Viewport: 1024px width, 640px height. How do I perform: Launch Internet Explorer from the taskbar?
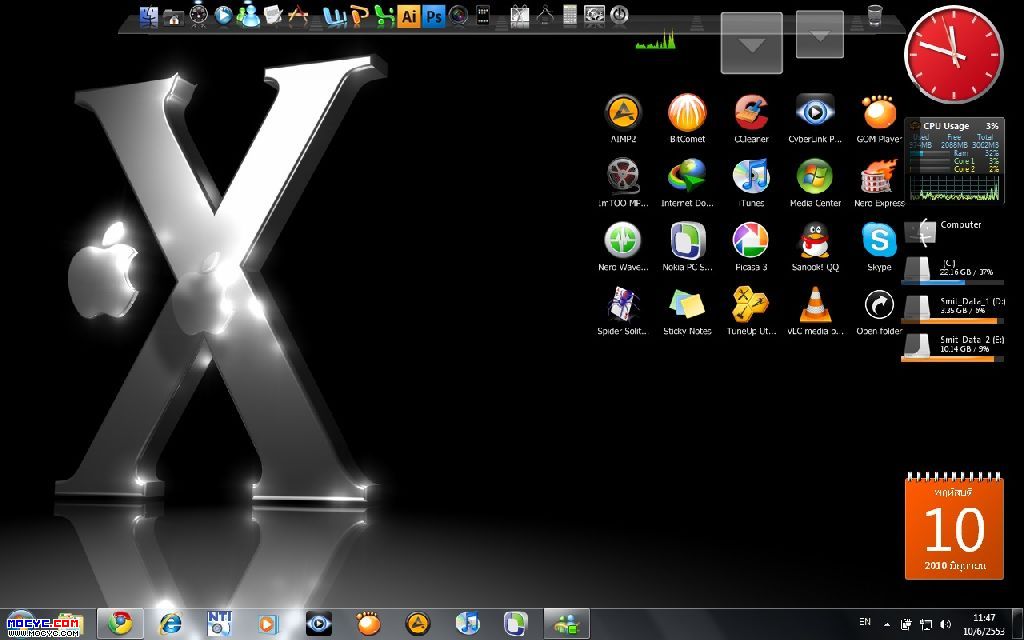[170, 624]
